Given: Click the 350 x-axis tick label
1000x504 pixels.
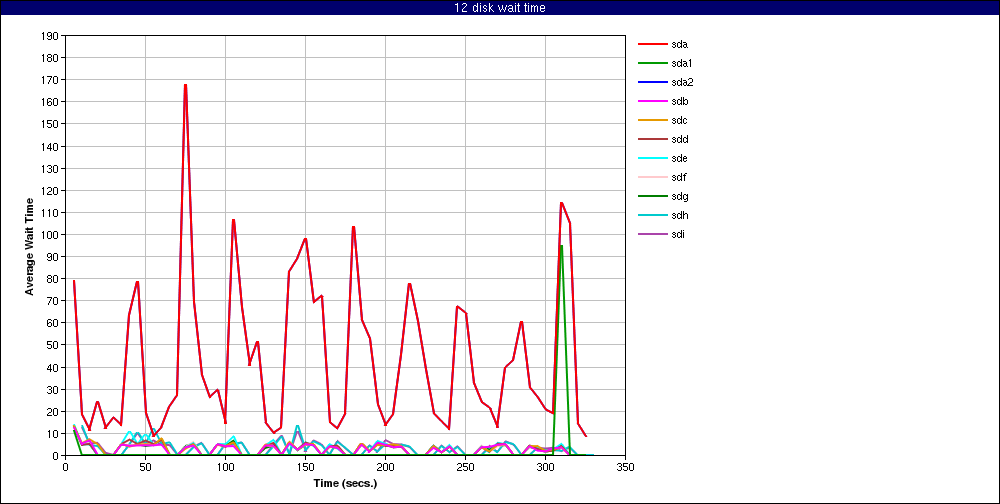Looking at the screenshot, I should click(x=625, y=467).
